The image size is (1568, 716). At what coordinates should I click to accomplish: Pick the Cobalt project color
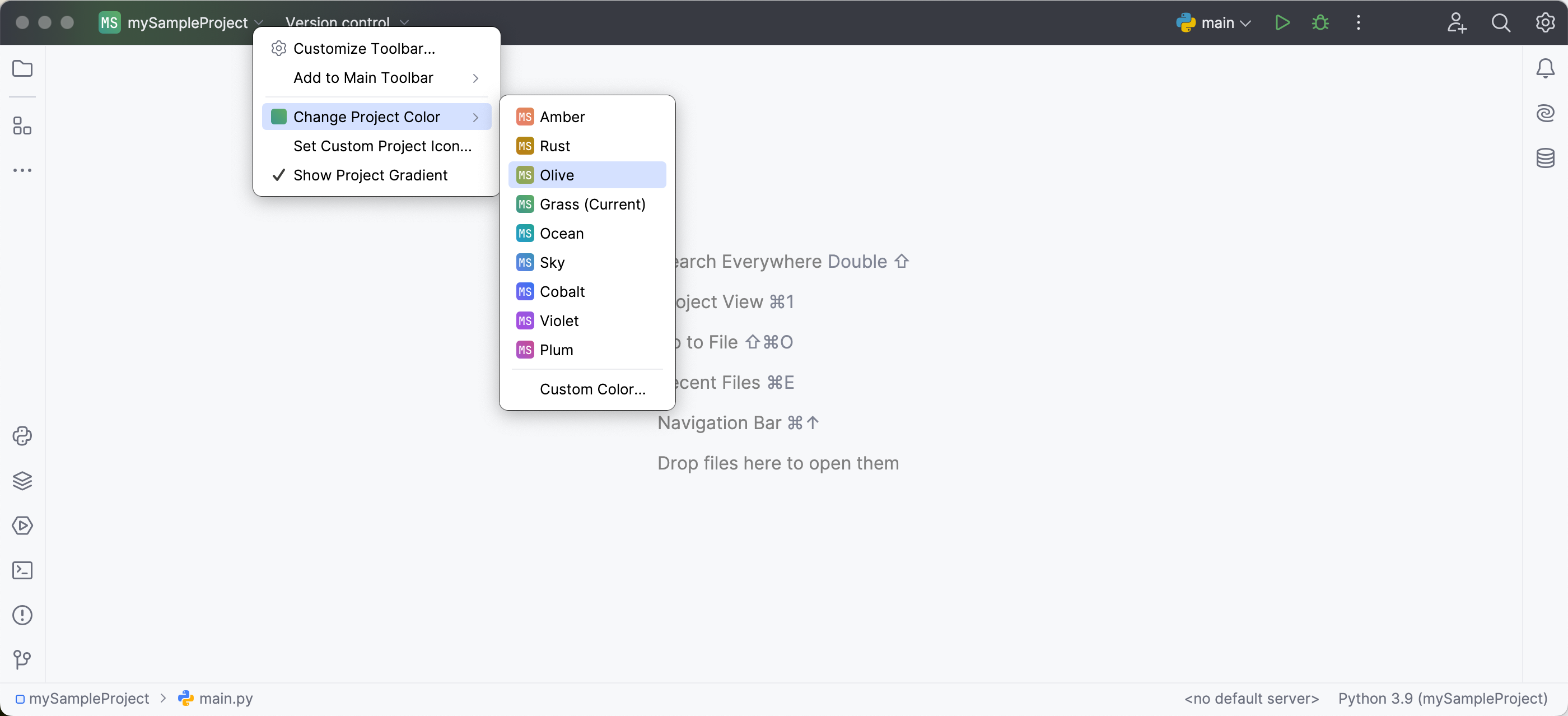click(587, 292)
